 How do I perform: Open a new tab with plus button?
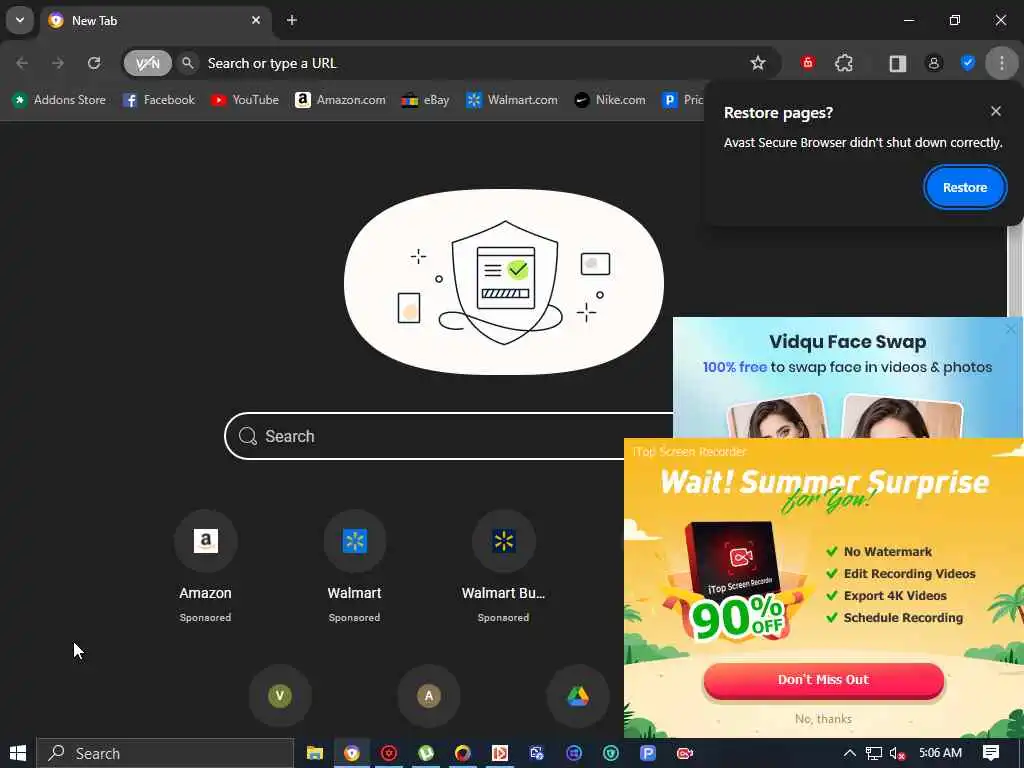tap(292, 20)
